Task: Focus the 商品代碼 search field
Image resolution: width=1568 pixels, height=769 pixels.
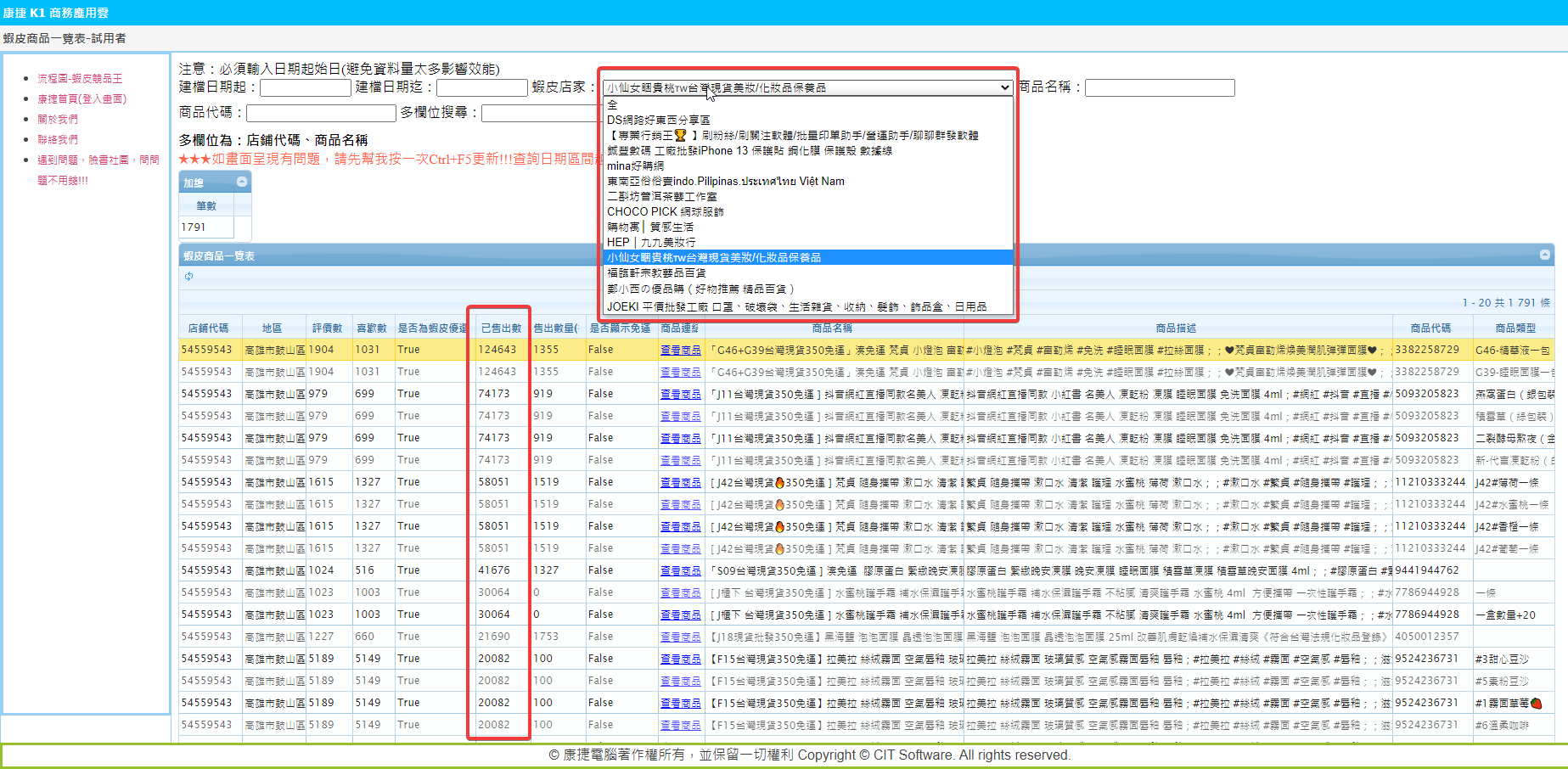Action: [321, 113]
